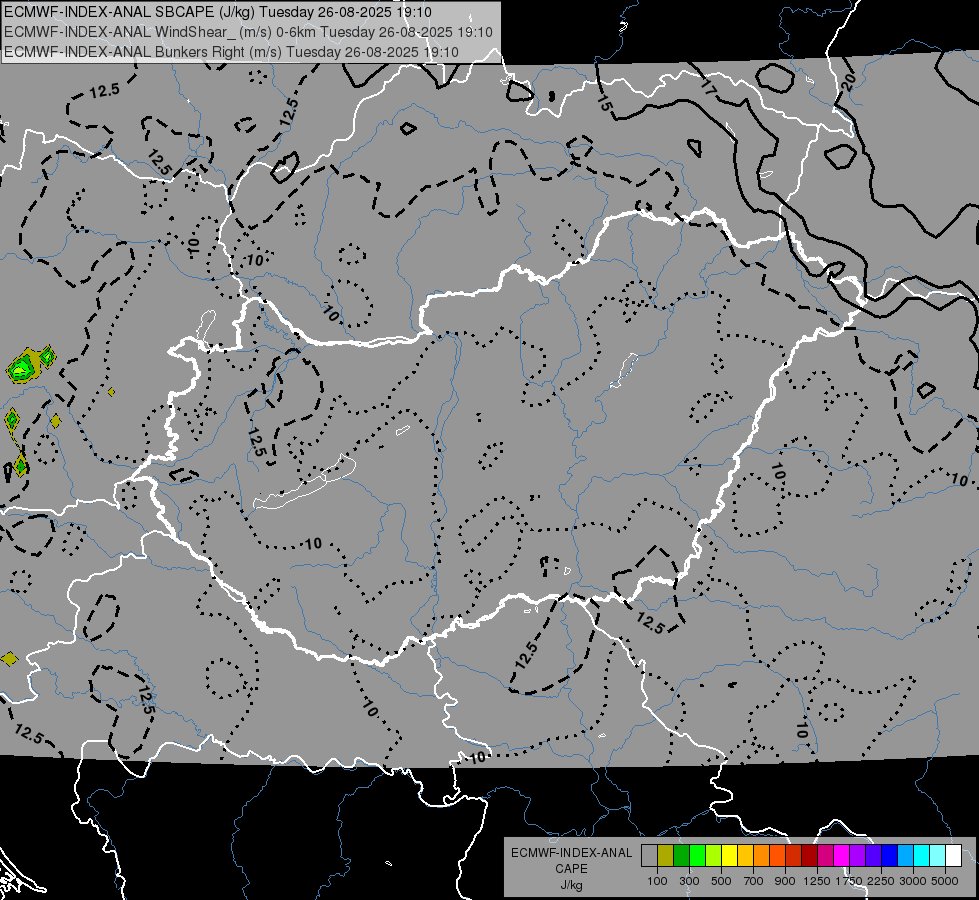Click the contour label 15
The image size is (979, 900).
pos(603,103)
